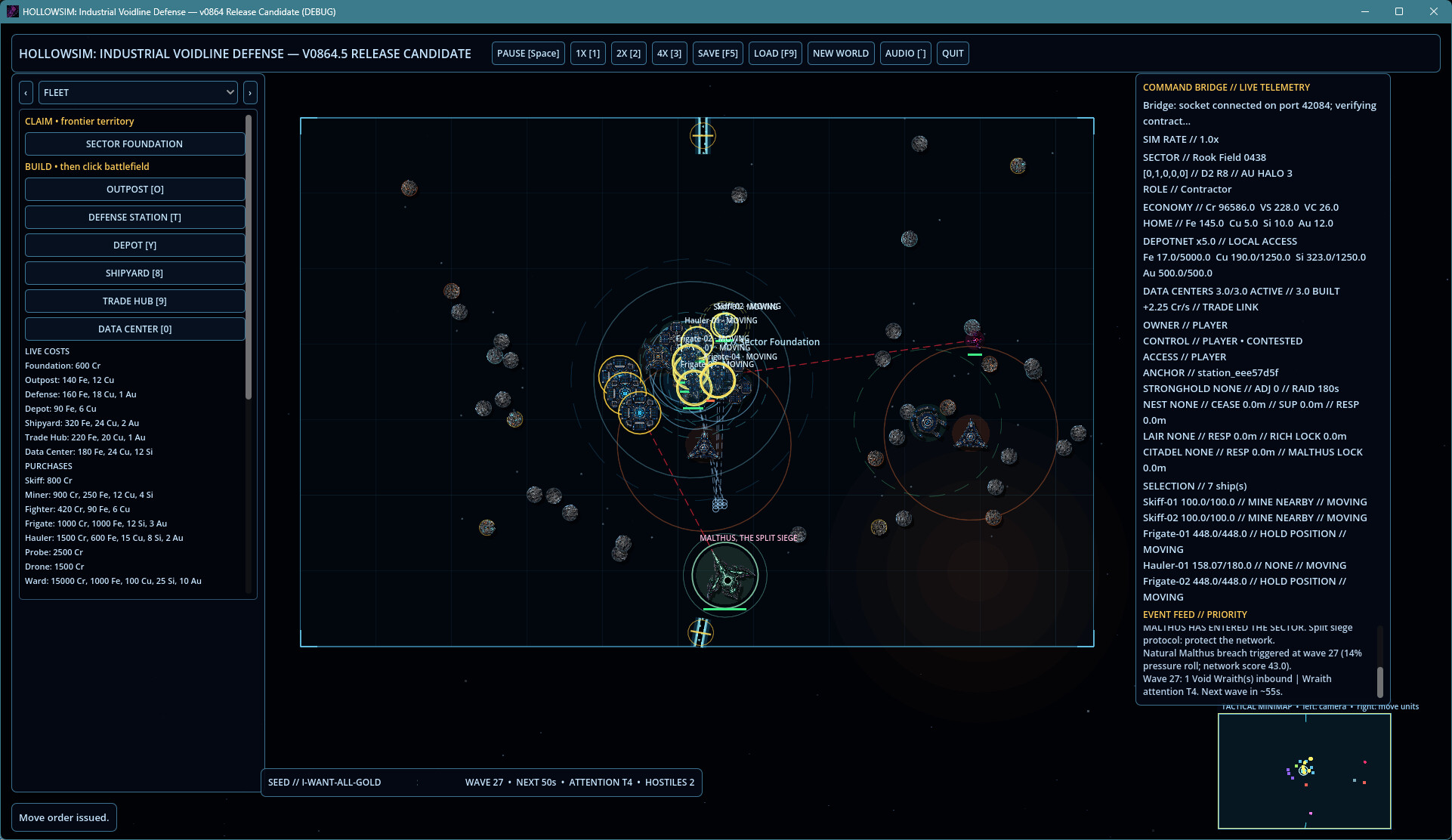Click 'Move order issued.' notification
This screenshot has height=840, width=1452.
64,818
